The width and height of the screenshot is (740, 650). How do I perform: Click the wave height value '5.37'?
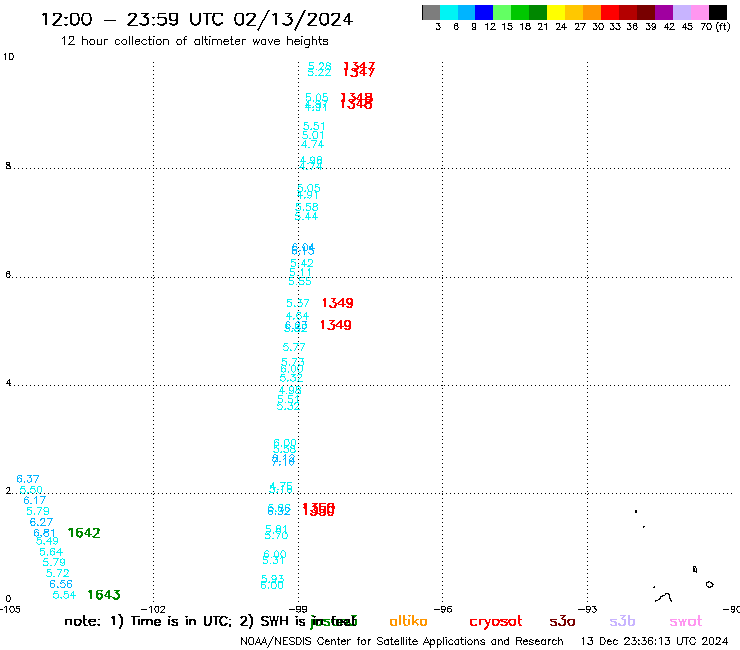[298, 303]
